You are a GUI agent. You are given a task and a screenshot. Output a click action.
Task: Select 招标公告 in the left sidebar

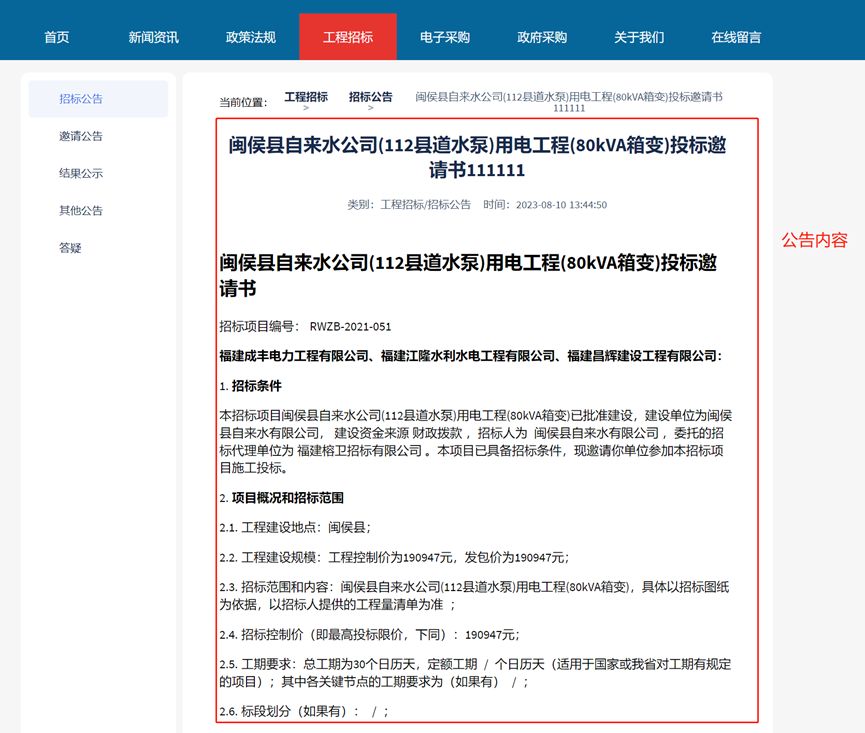[98, 99]
